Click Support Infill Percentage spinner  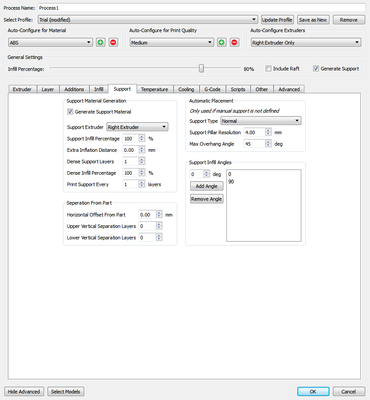coord(134,139)
